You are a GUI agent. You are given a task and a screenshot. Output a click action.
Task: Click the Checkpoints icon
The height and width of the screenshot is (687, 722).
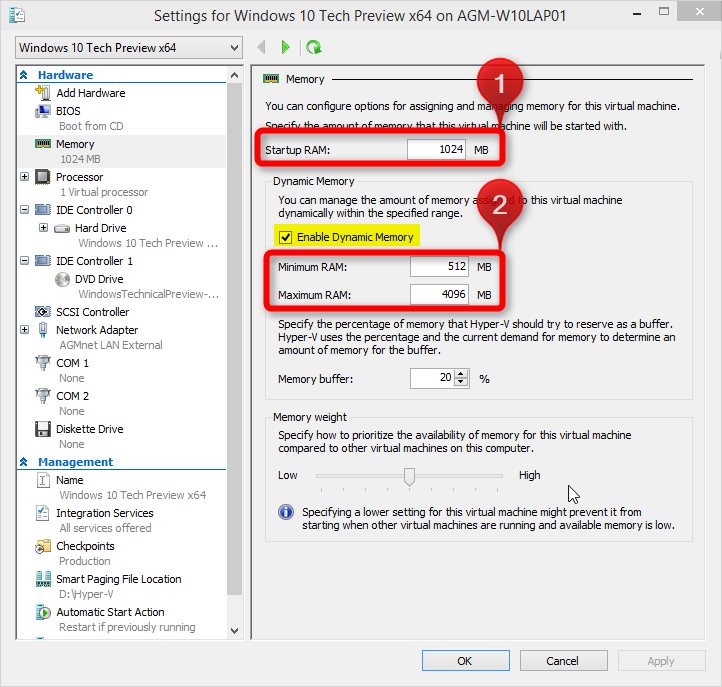43,546
